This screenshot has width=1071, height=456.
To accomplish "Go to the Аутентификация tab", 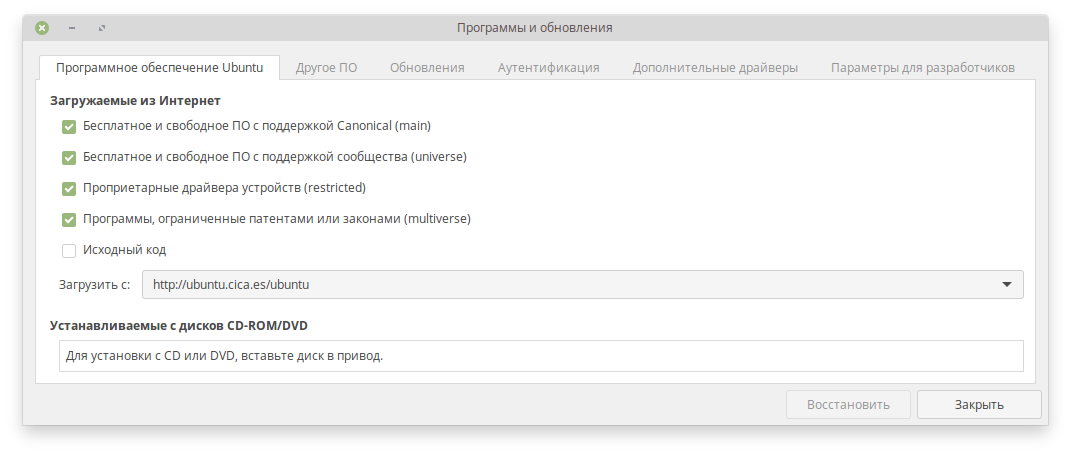I will click(548, 68).
